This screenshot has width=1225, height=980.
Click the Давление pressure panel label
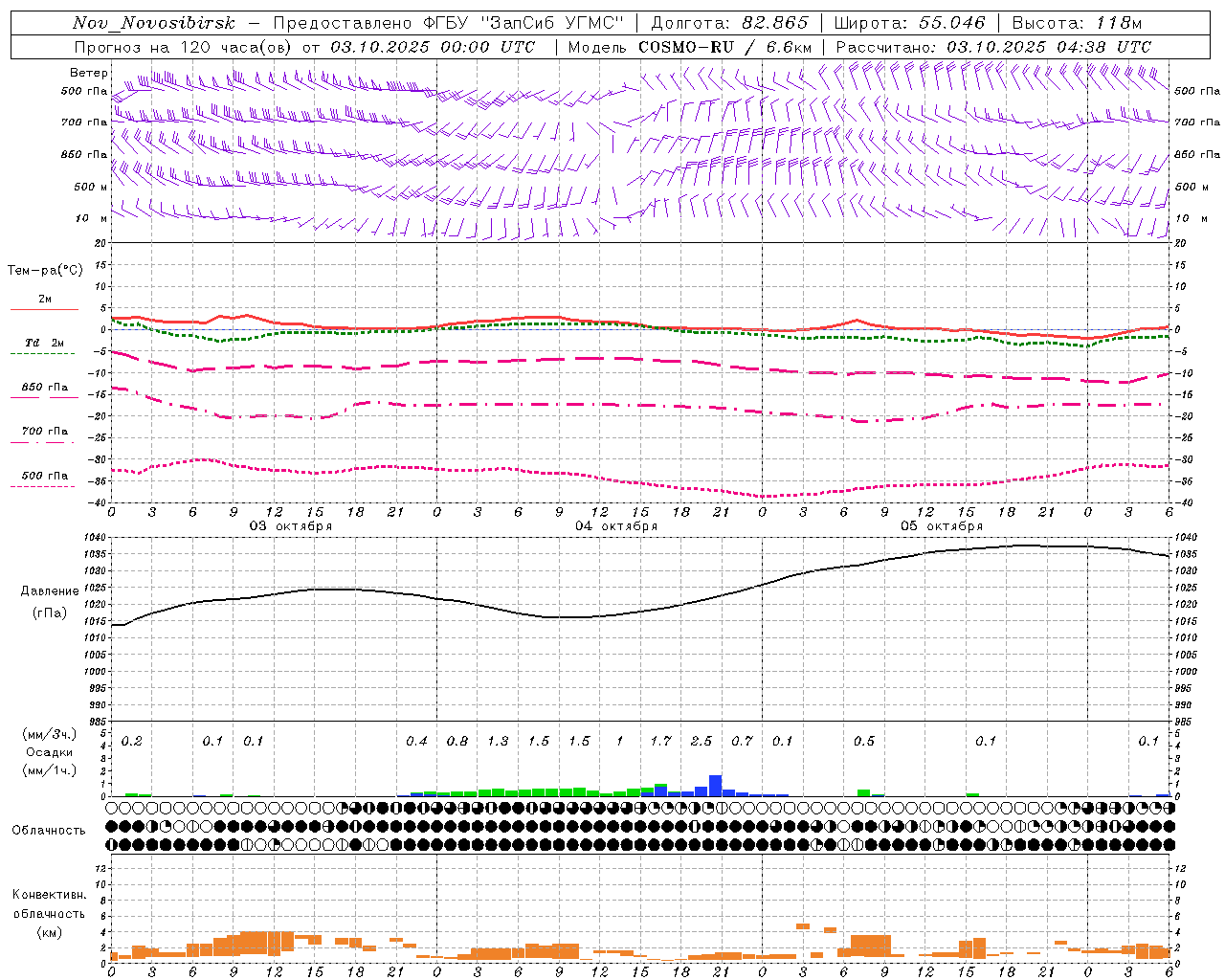(50, 591)
